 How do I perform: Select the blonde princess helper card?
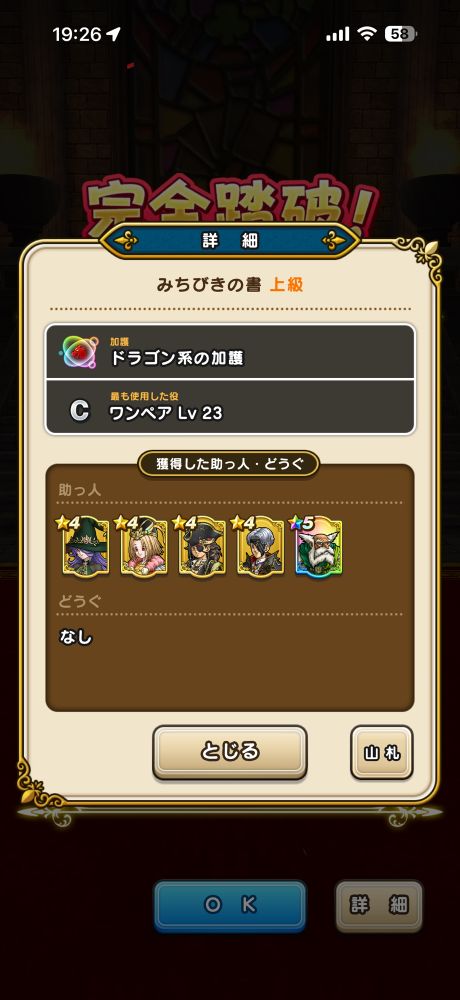click(x=144, y=546)
